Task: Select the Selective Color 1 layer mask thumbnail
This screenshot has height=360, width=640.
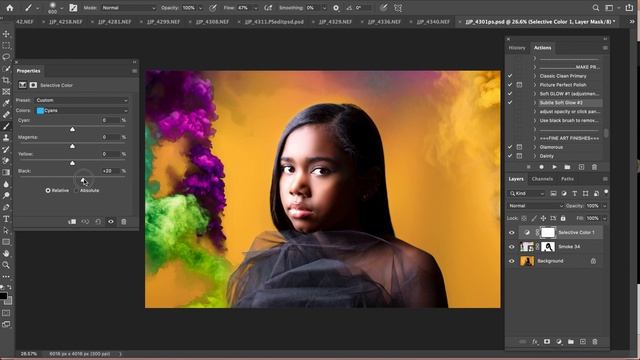Action: point(548,233)
